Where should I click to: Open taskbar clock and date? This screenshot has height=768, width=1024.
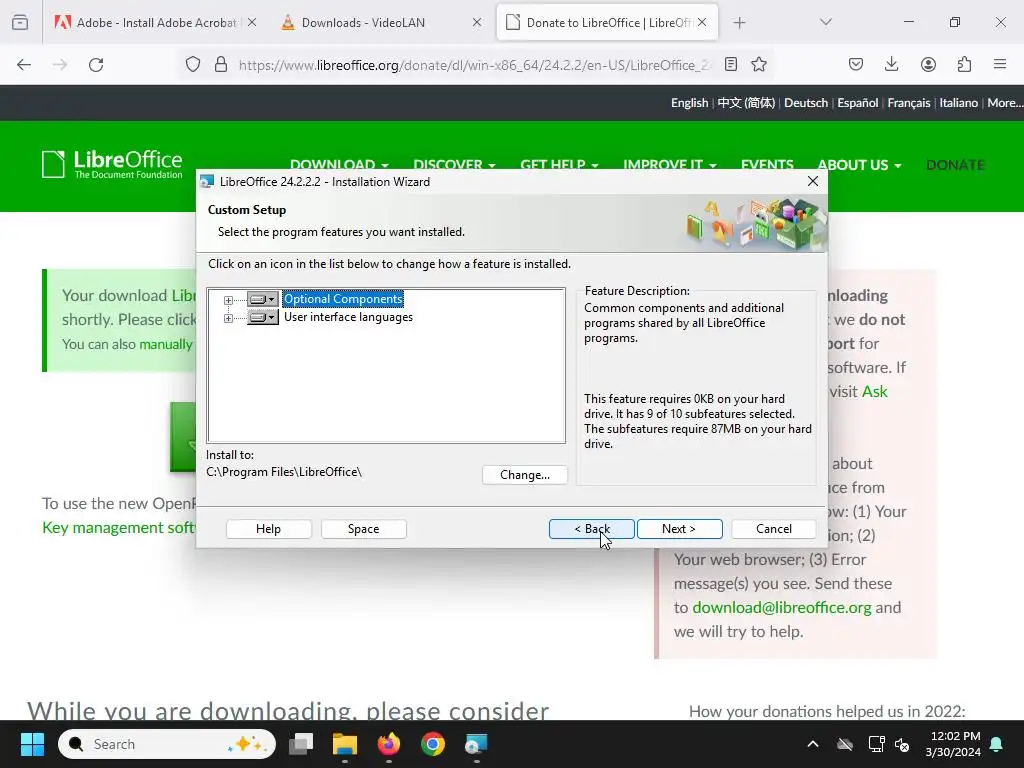coord(953,744)
